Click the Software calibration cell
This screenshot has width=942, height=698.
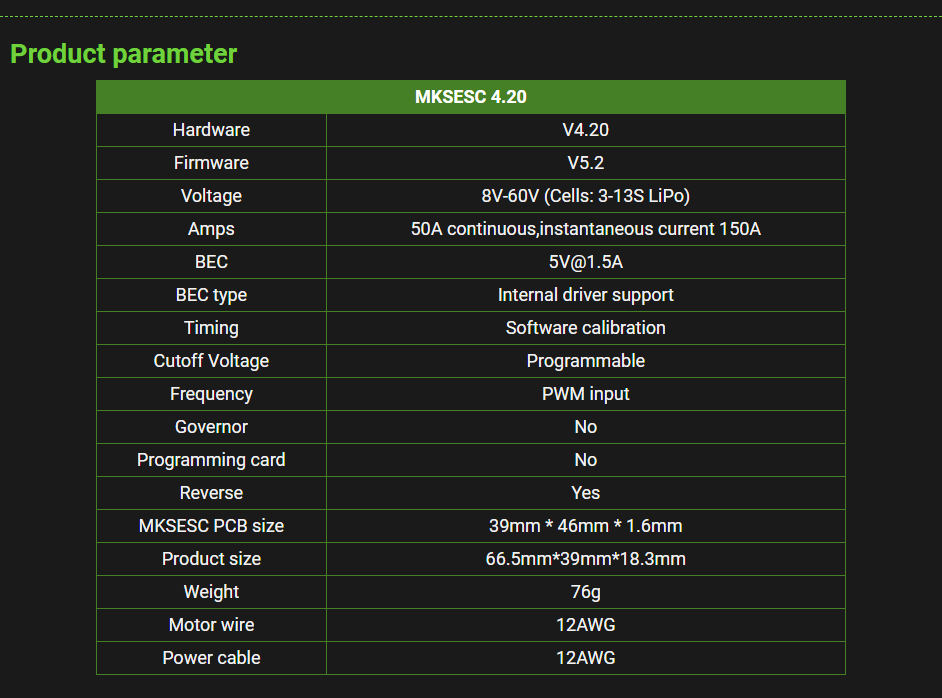point(585,328)
